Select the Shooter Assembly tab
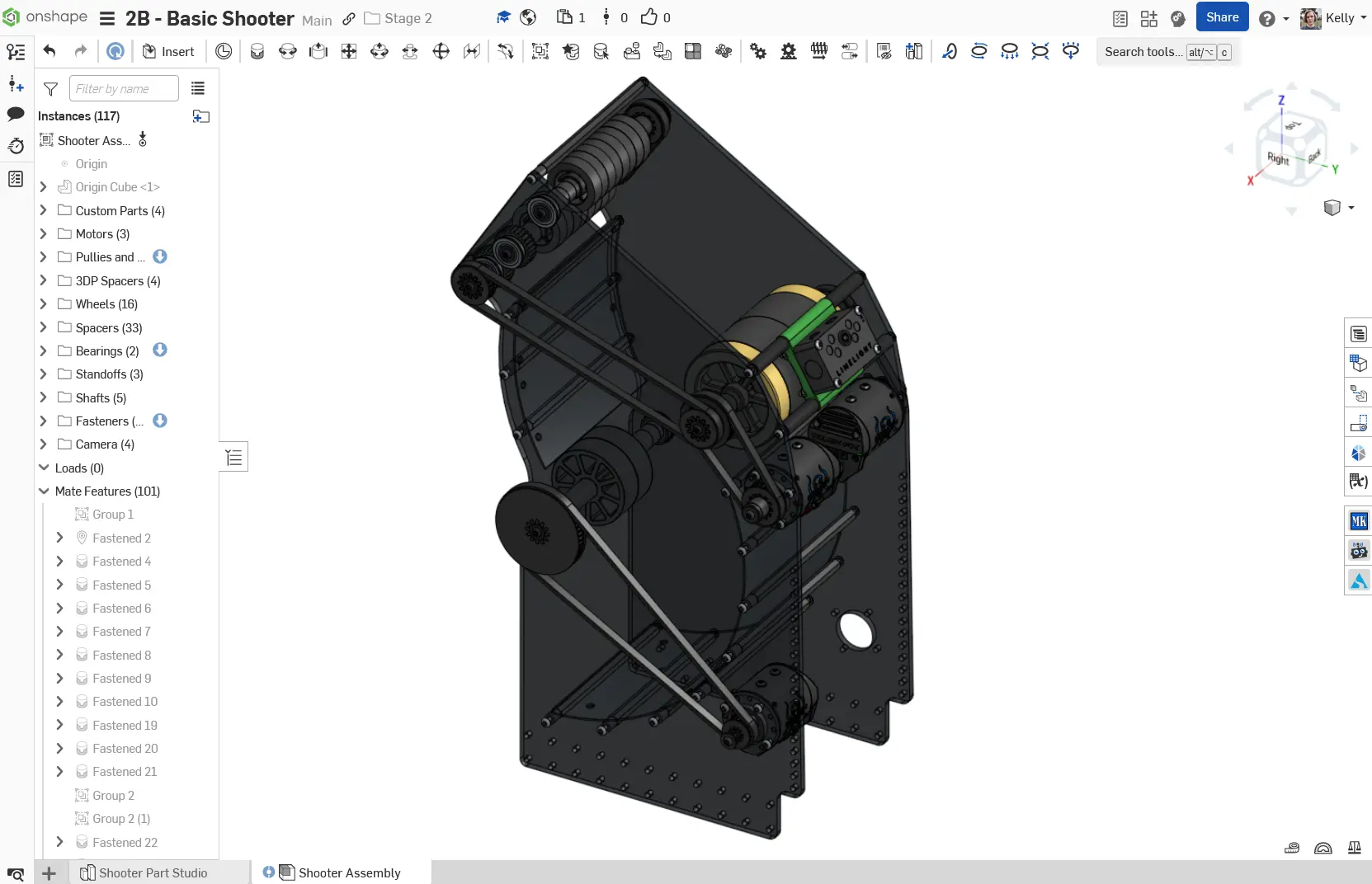This screenshot has height=884, width=1372. click(349, 872)
